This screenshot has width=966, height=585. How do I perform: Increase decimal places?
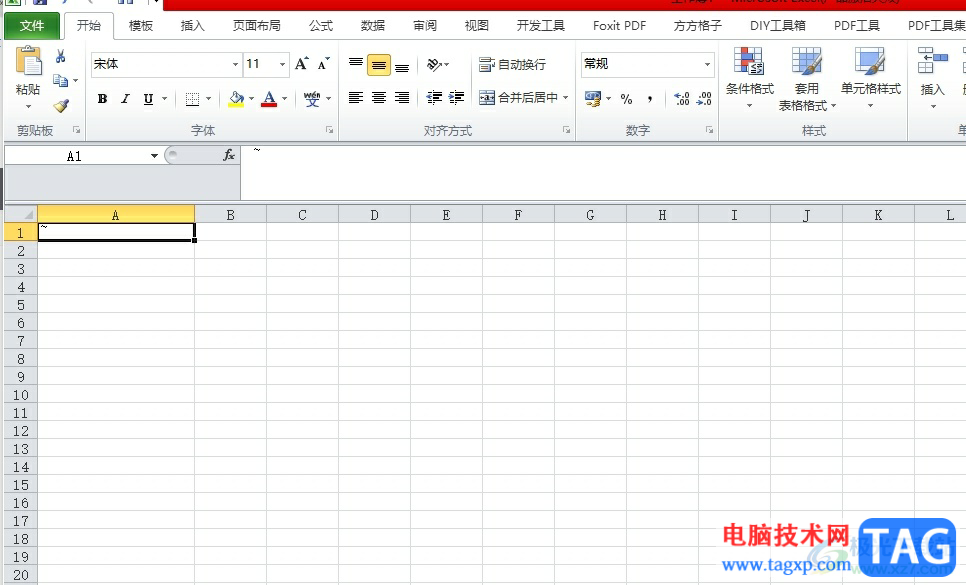pyautogui.click(x=681, y=99)
